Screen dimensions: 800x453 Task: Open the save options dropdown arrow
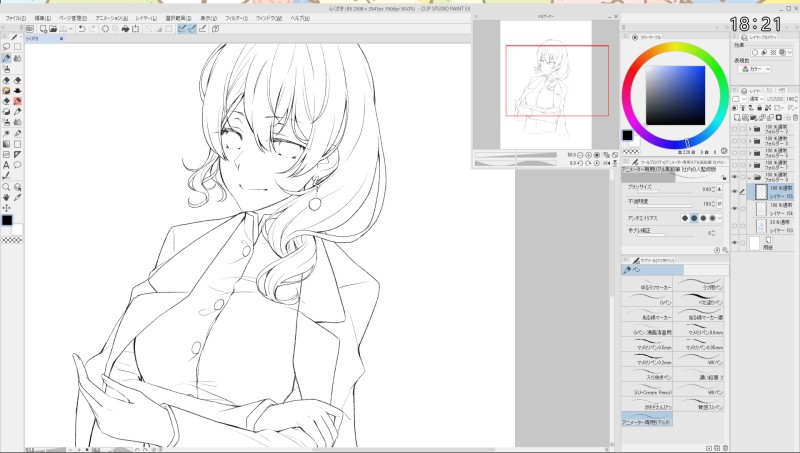pyautogui.click(x=70, y=29)
